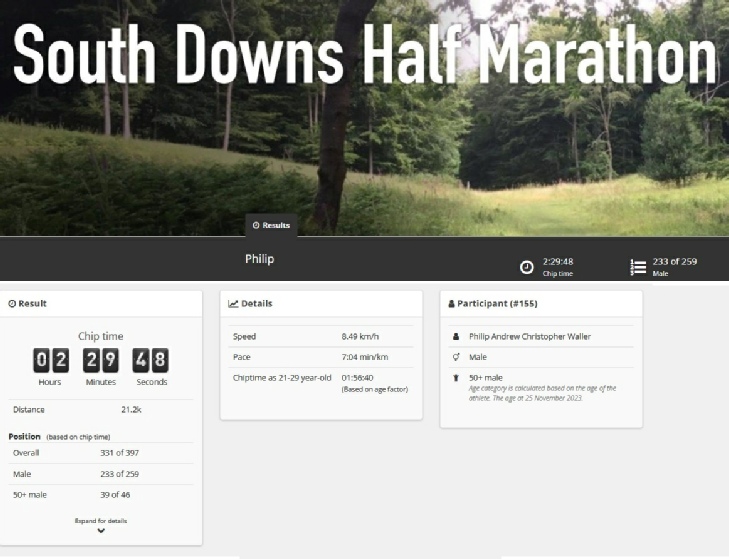Click the chart icon beside Details heading

(233, 303)
